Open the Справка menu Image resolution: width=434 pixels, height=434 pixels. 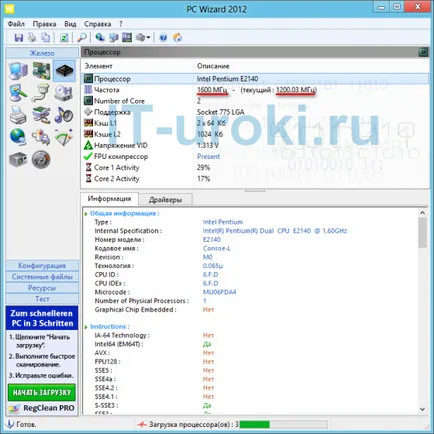click(97, 24)
